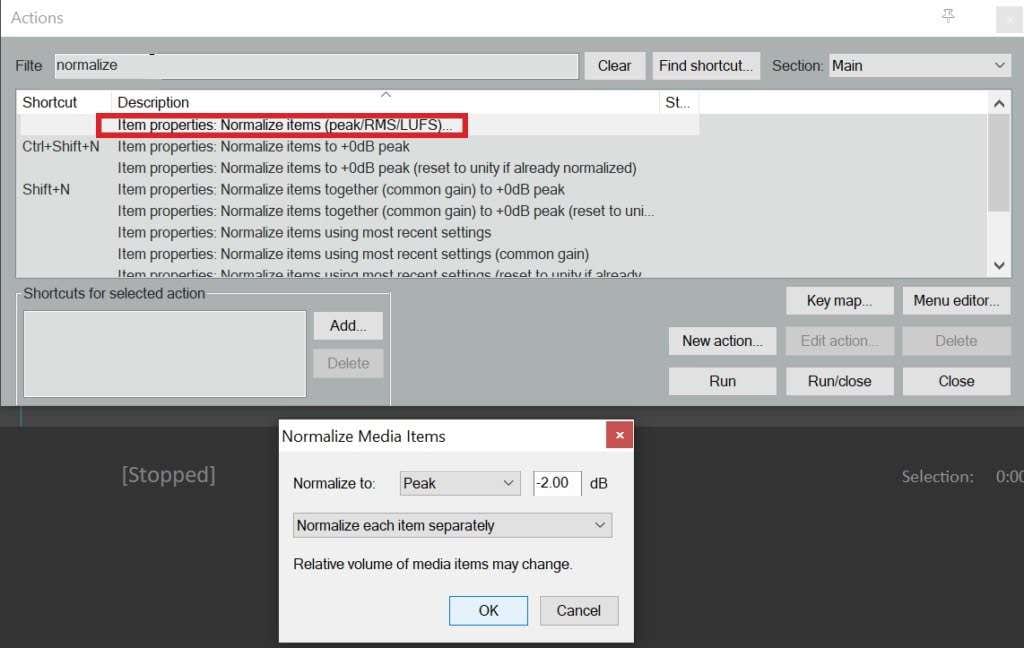Pin the Actions window
The height and width of the screenshot is (648, 1024).
tap(948, 16)
